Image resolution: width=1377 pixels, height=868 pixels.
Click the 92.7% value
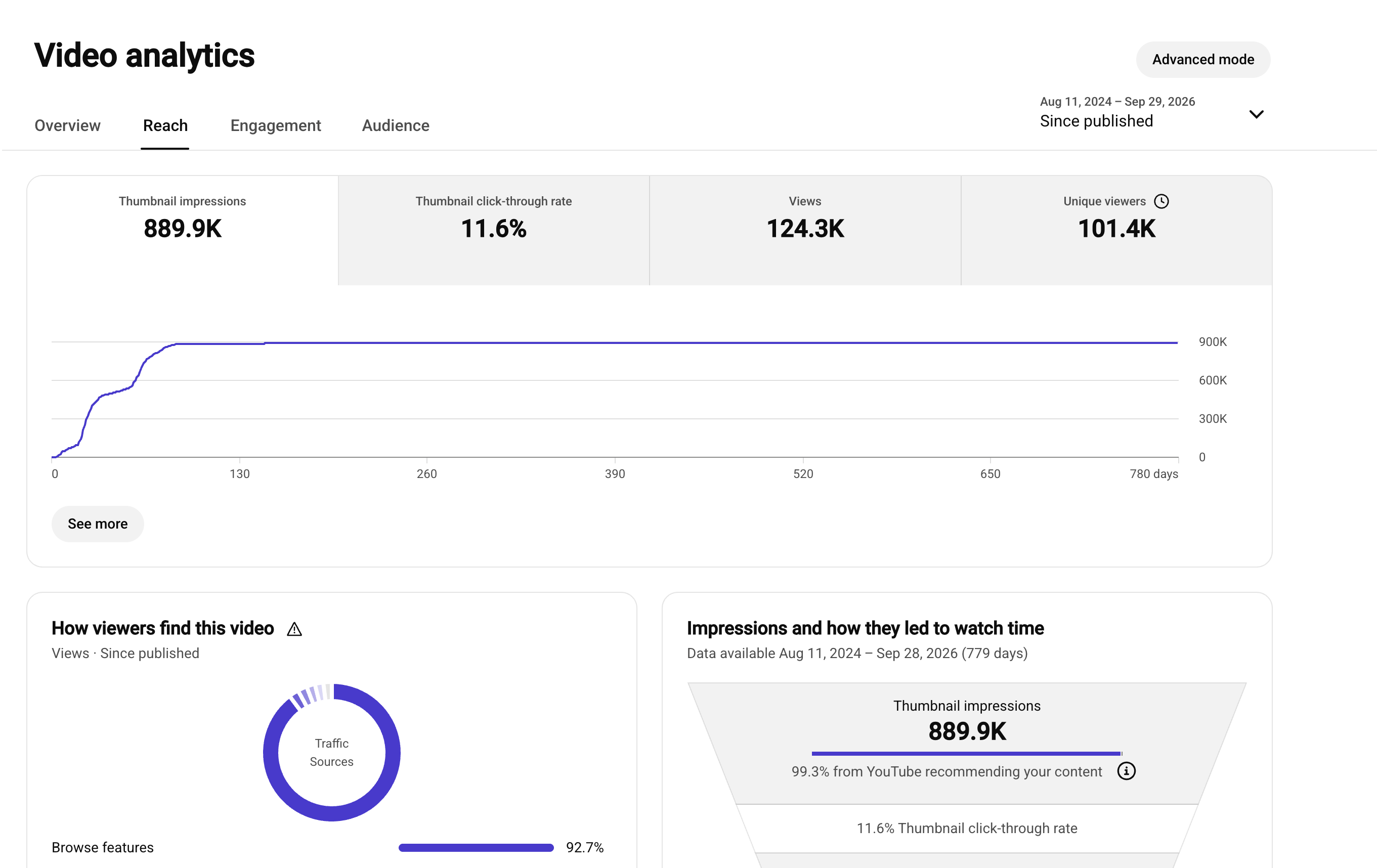coord(584,847)
